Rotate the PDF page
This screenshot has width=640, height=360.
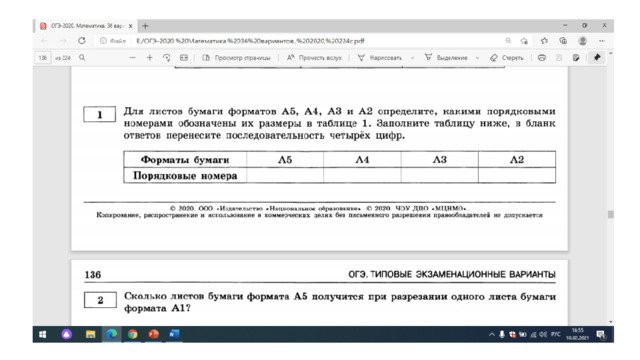pos(167,58)
